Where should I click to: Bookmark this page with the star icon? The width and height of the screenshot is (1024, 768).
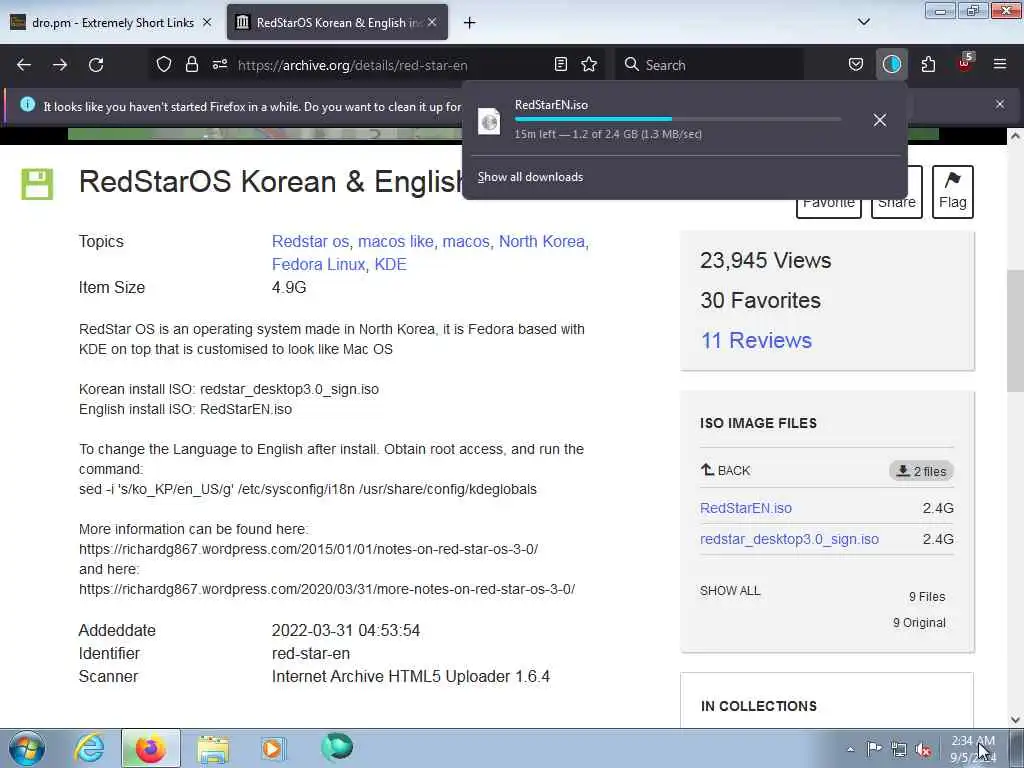click(589, 65)
